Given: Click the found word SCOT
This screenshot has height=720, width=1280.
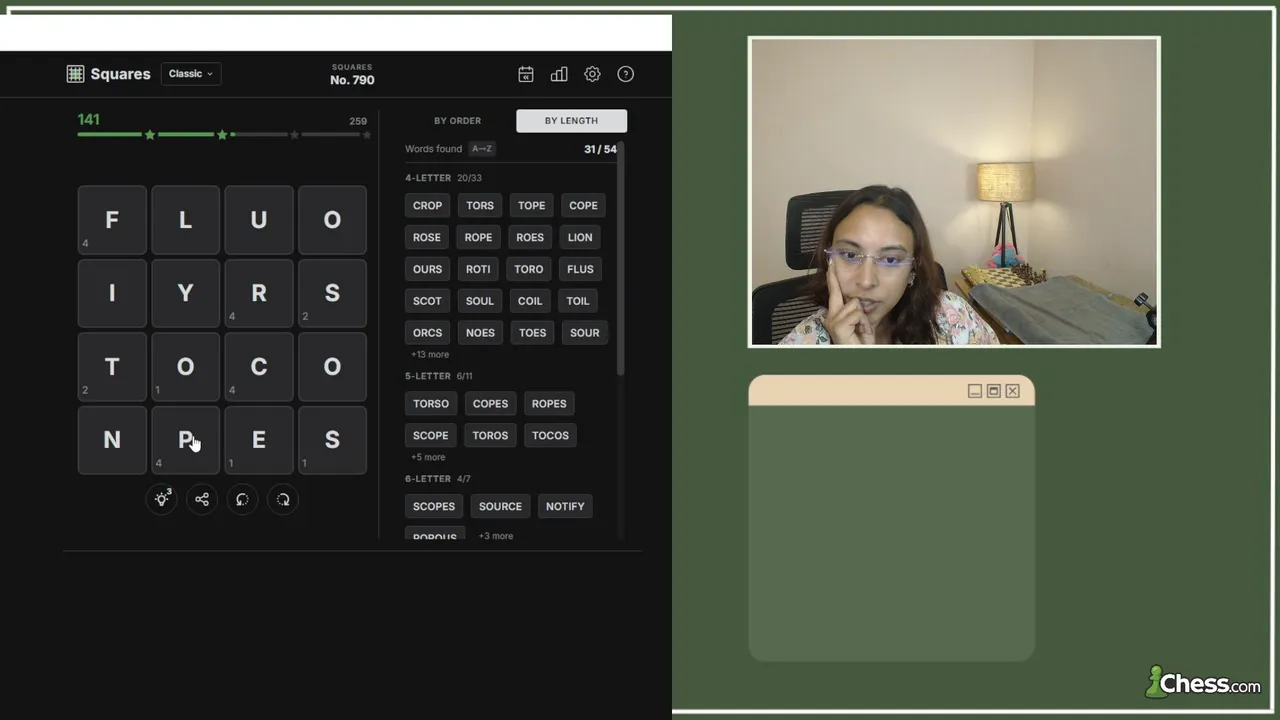Looking at the screenshot, I should [427, 301].
